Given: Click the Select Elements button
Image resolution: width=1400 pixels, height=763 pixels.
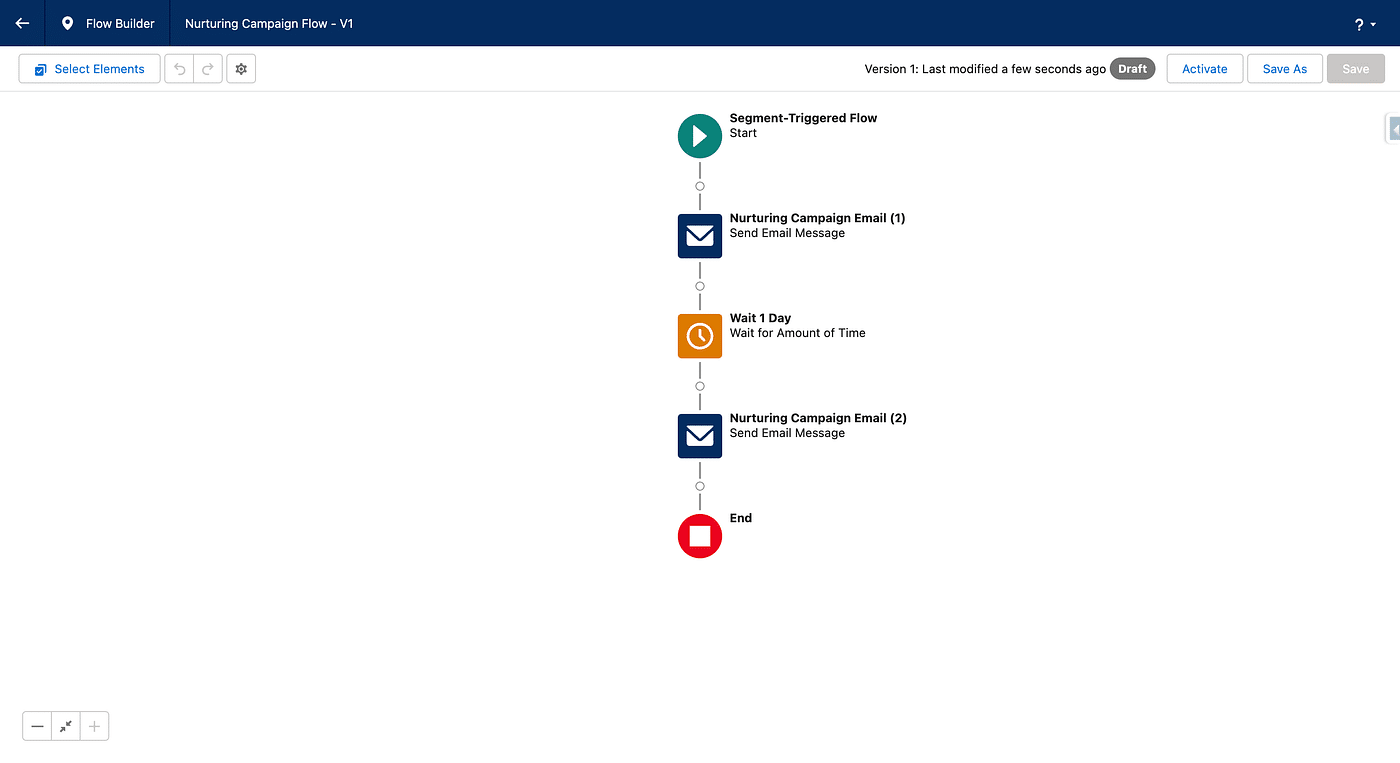Looking at the screenshot, I should (89, 69).
